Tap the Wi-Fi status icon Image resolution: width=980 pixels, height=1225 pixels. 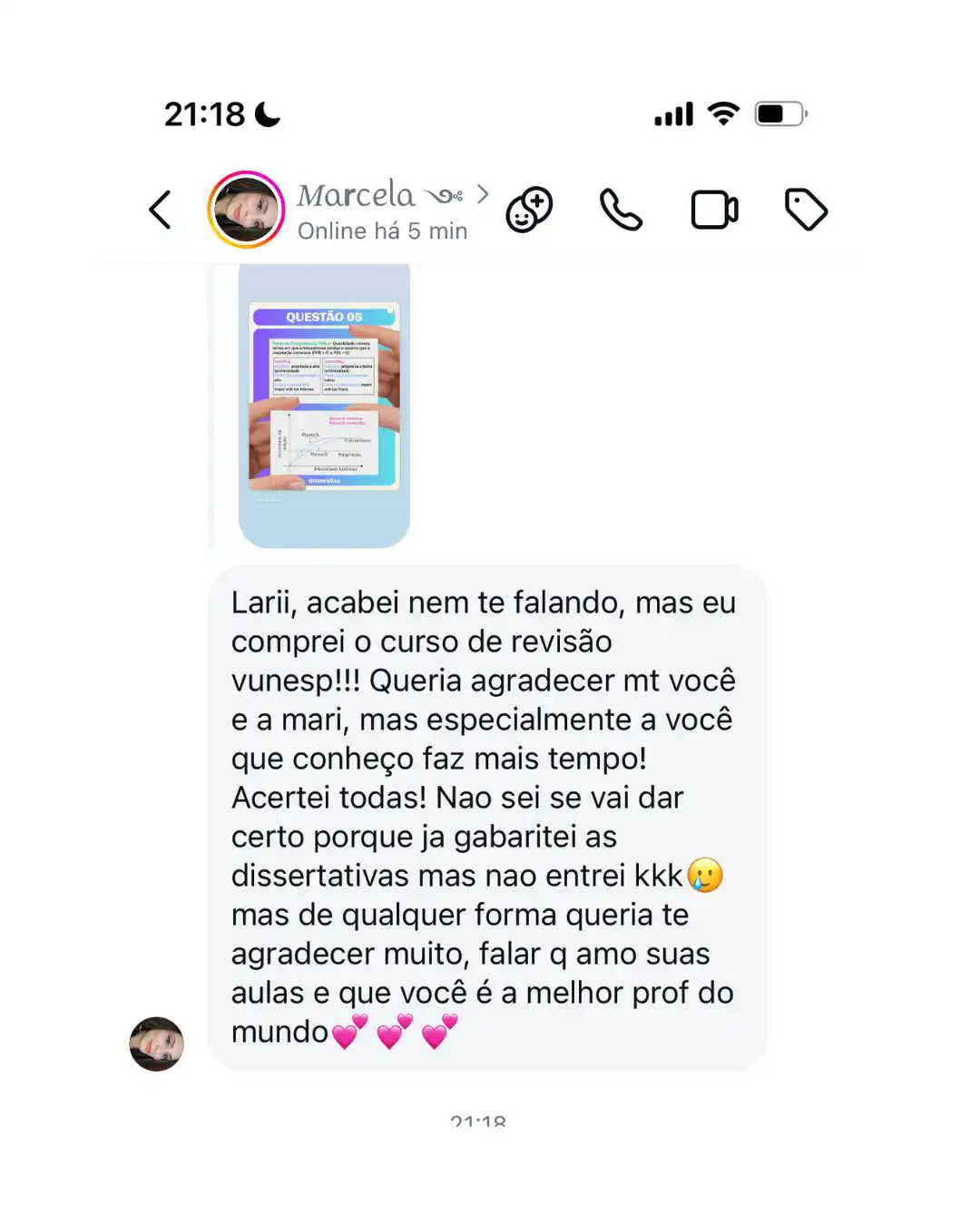723,113
